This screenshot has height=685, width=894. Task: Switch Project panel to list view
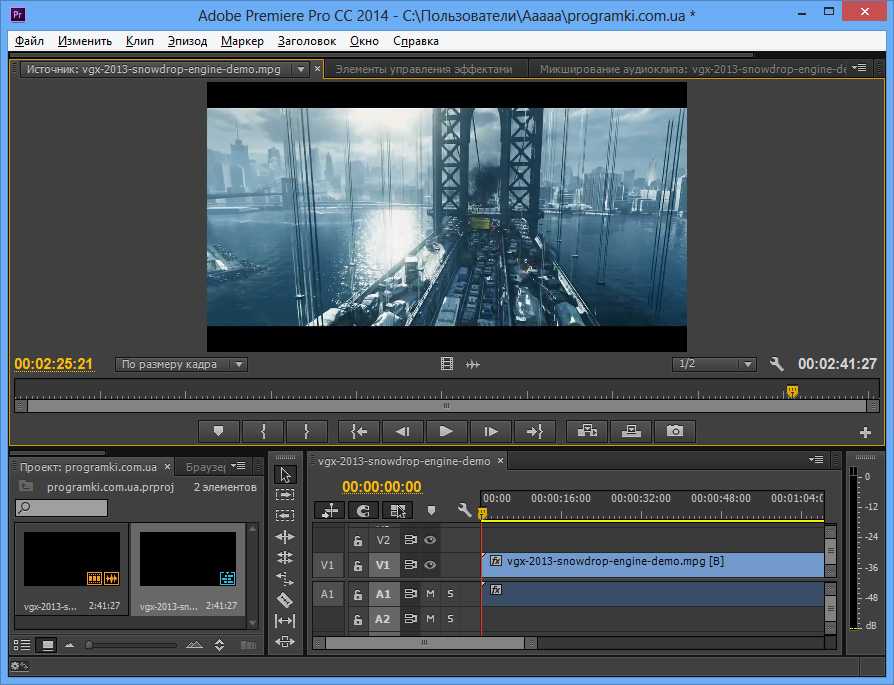22,645
